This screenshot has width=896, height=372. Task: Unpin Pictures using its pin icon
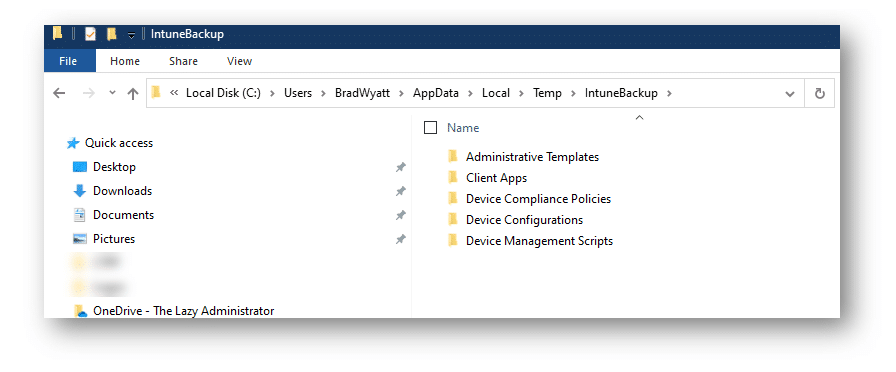point(401,239)
